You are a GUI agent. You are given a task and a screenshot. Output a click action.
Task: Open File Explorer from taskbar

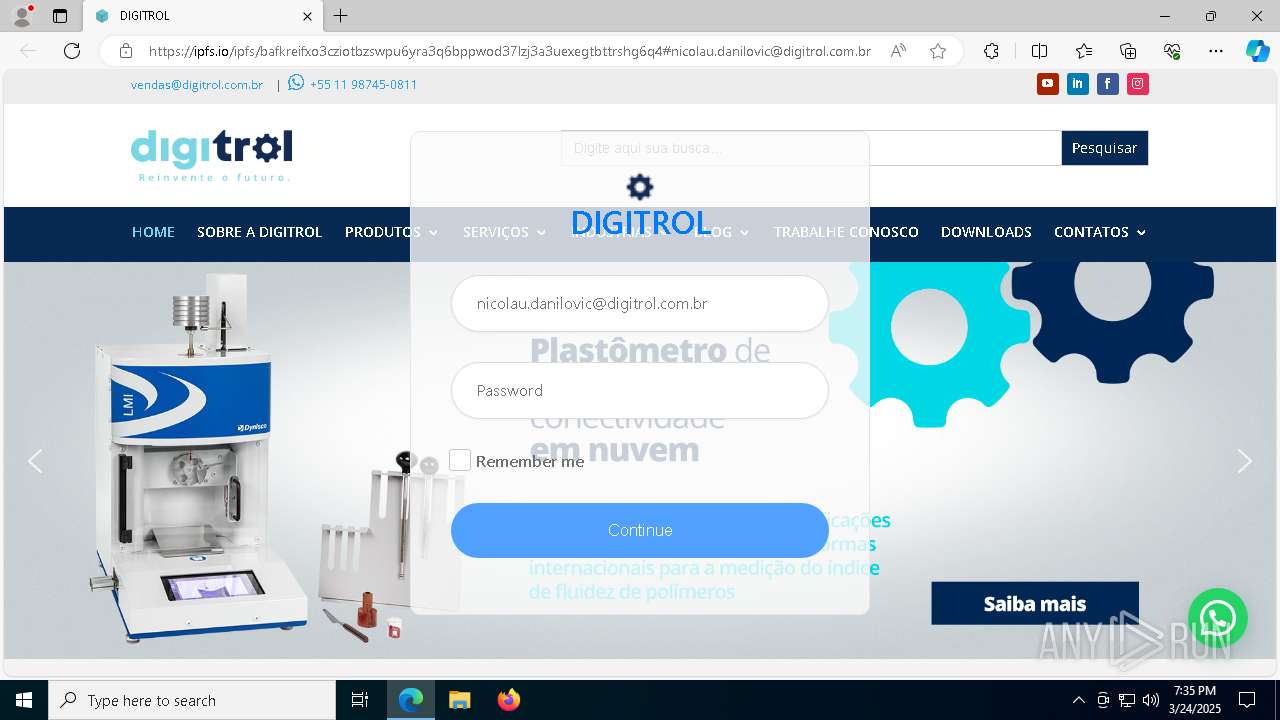[x=459, y=700]
